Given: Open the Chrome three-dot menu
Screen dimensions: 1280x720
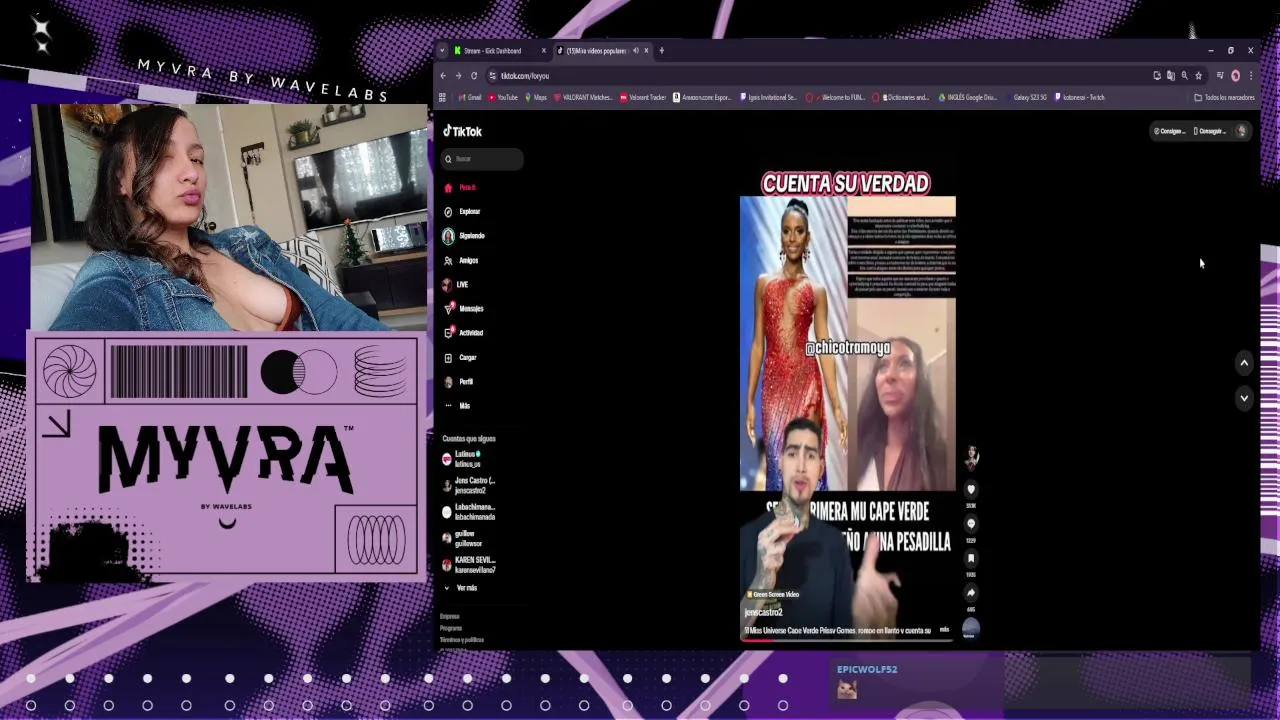Looking at the screenshot, I should (x=1250, y=76).
